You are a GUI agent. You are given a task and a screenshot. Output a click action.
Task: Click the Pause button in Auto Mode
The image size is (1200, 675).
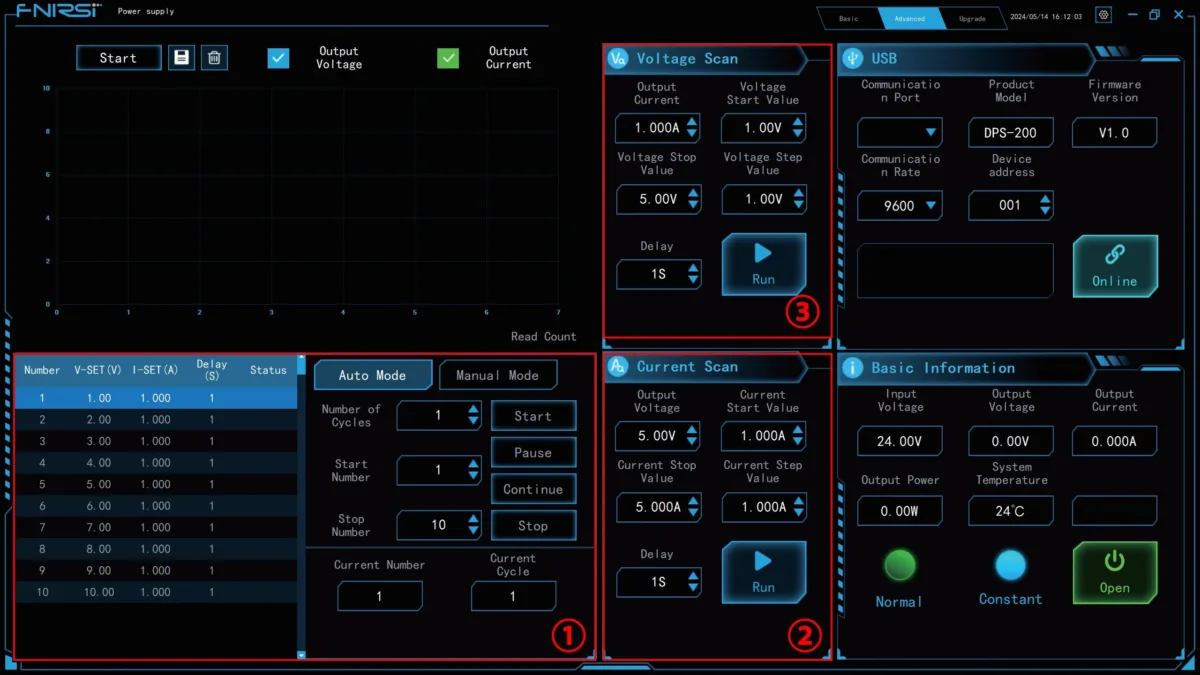pyautogui.click(x=533, y=452)
